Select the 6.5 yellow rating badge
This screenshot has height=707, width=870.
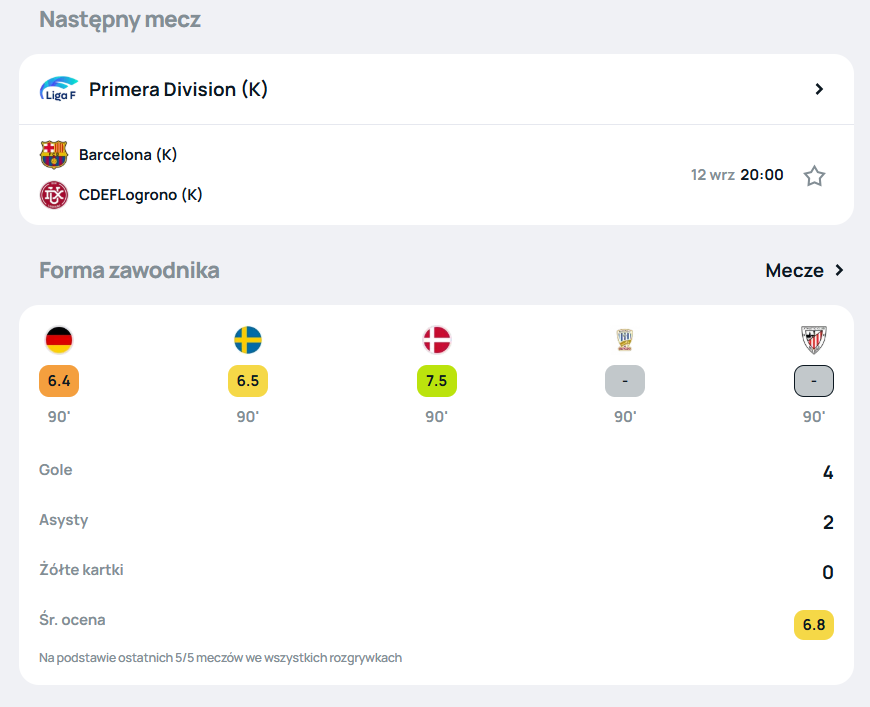pos(248,381)
